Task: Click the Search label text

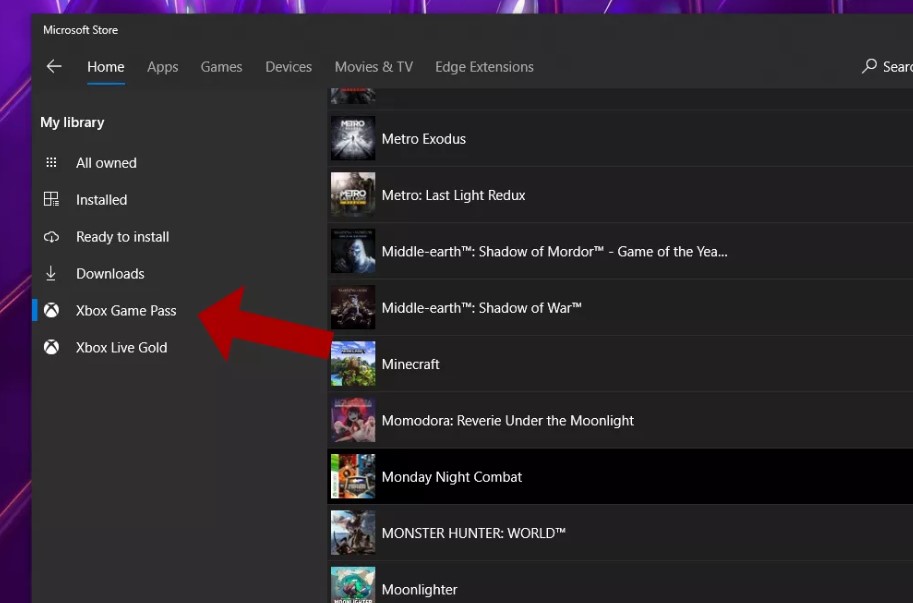Action: 897,67
